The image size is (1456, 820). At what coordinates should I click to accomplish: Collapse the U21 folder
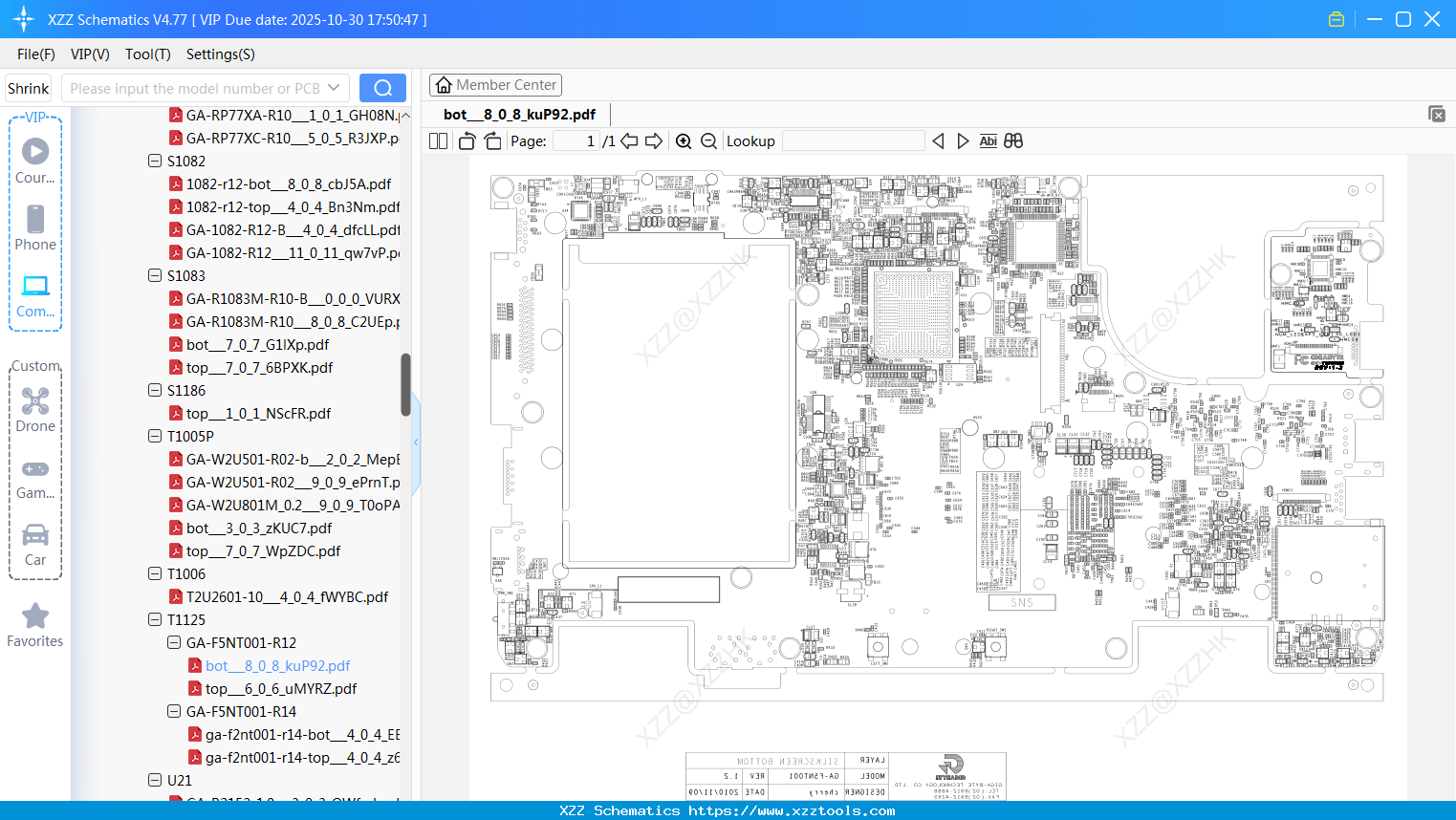coord(155,780)
